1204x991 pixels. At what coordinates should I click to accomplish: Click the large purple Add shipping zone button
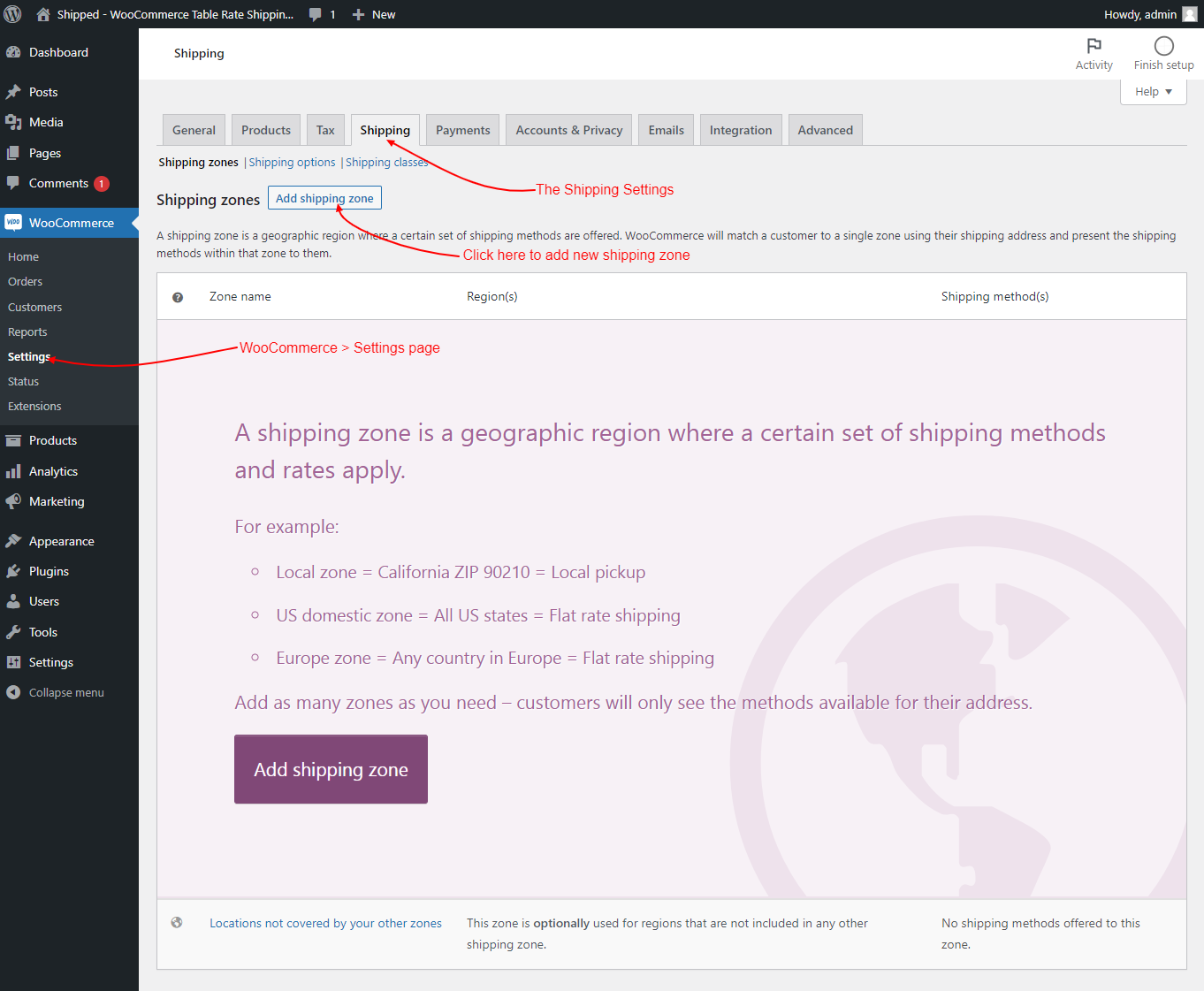click(x=331, y=769)
